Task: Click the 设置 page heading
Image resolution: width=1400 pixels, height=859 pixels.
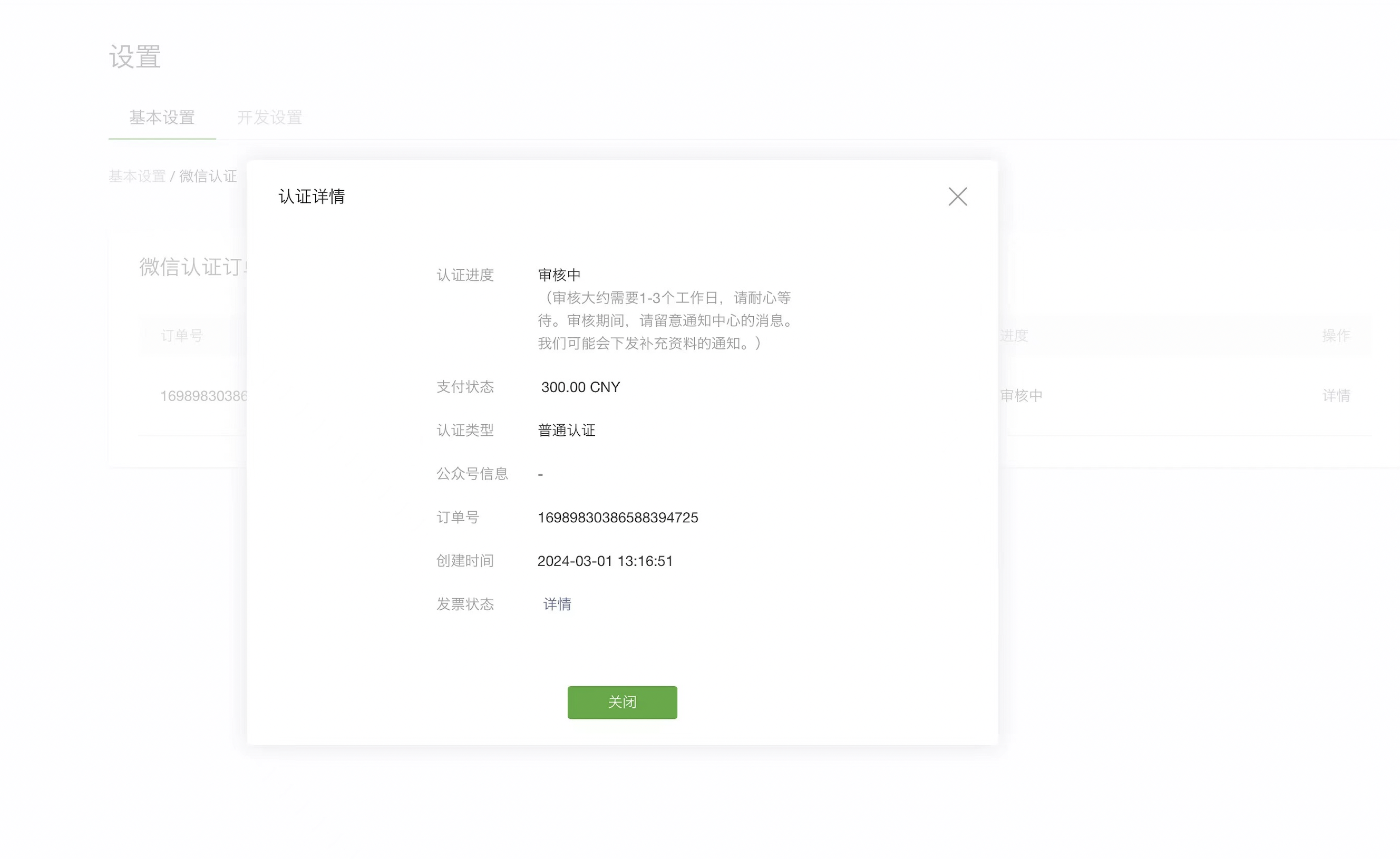Action: [134, 57]
